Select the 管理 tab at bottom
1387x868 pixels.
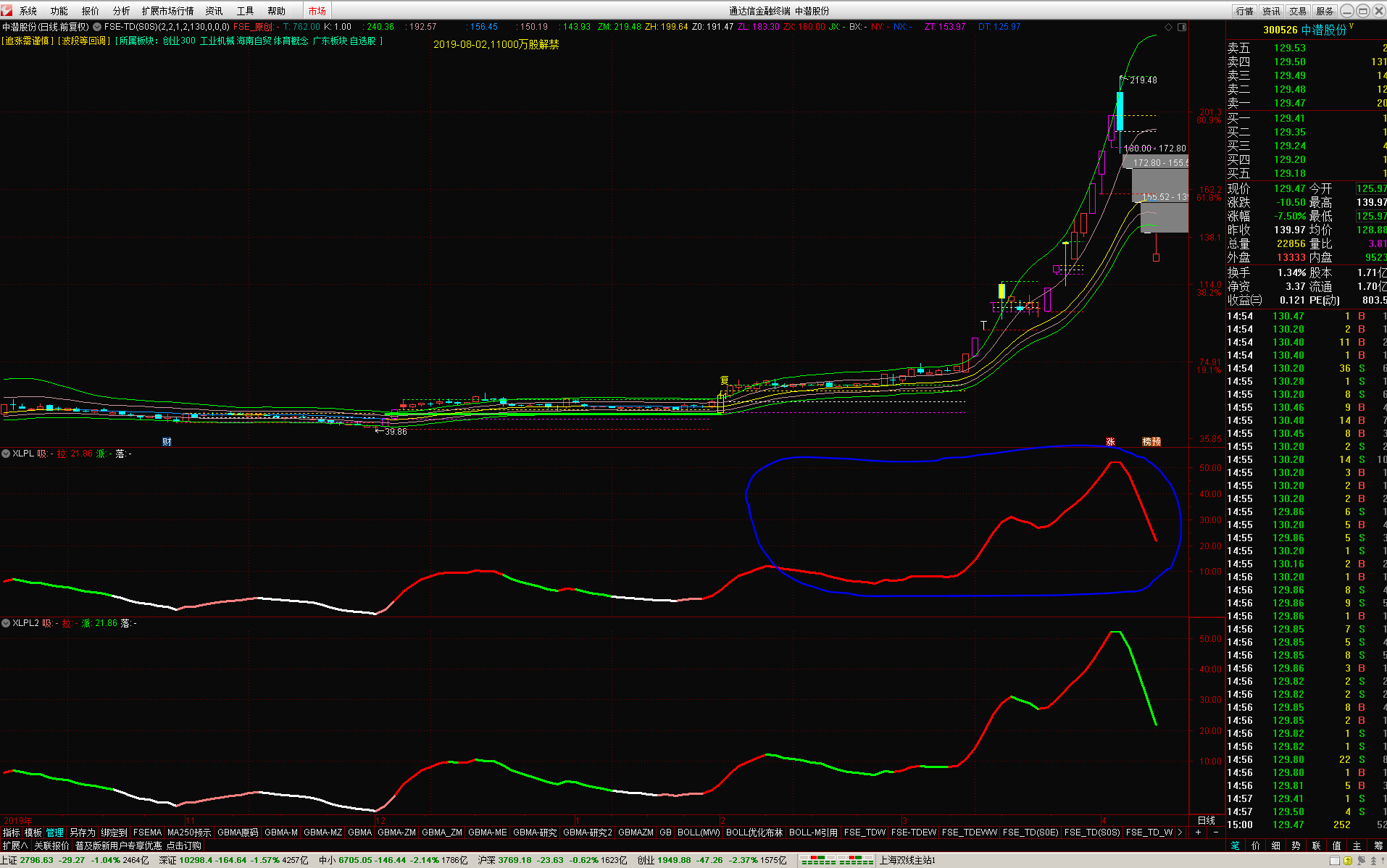tap(55, 832)
